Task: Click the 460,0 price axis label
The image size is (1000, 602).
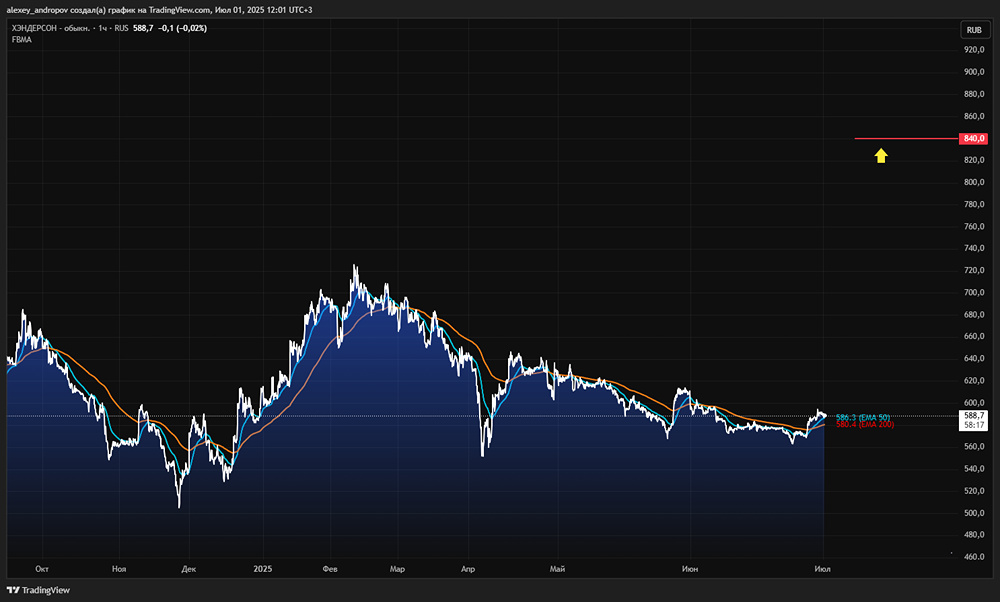Action: pyautogui.click(x=974, y=557)
